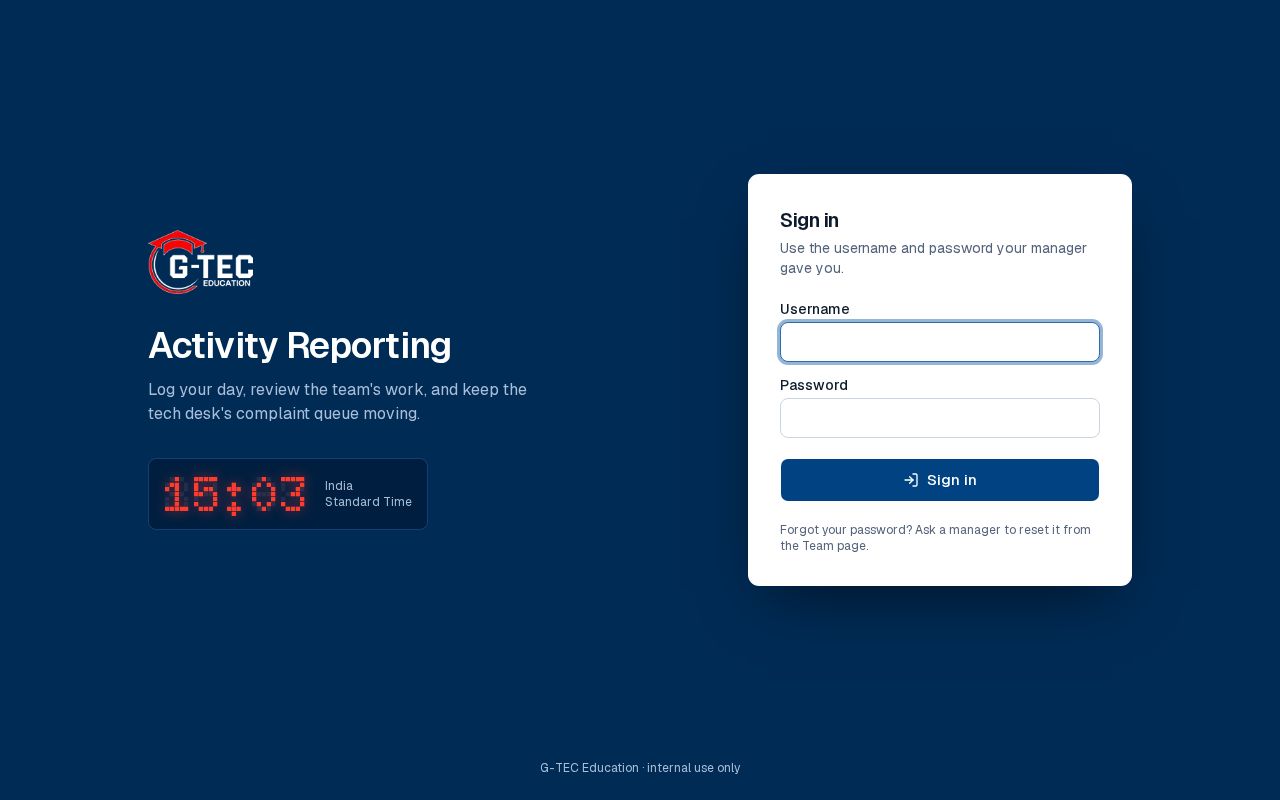Screen dimensions: 1280x800
Task: Click the Password field label
Action: coord(814,385)
